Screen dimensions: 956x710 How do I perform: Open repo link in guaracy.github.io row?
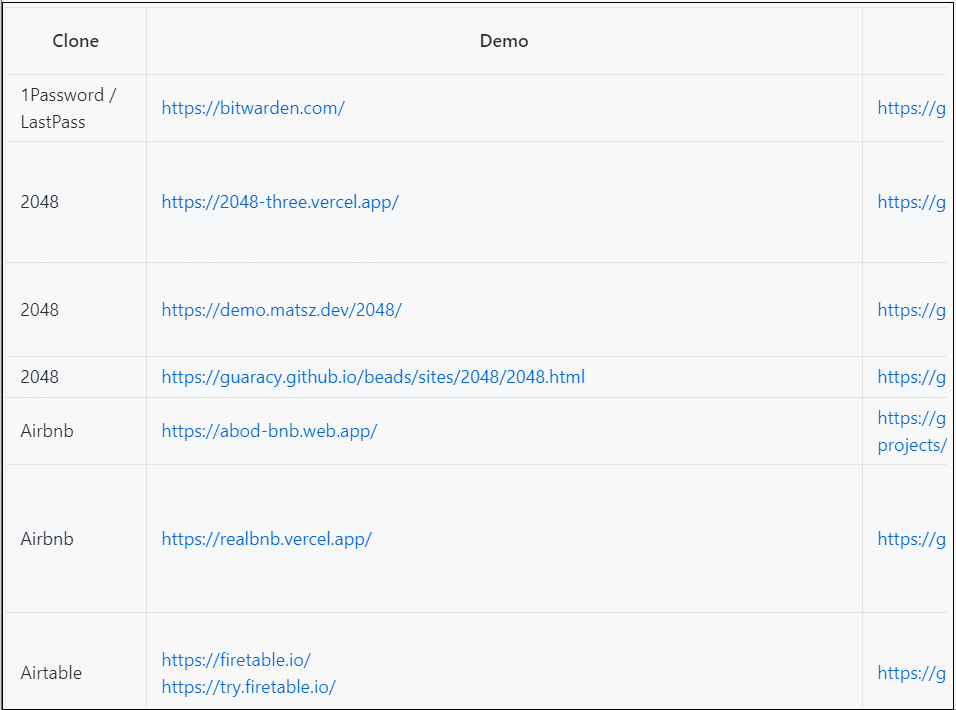[911, 377]
